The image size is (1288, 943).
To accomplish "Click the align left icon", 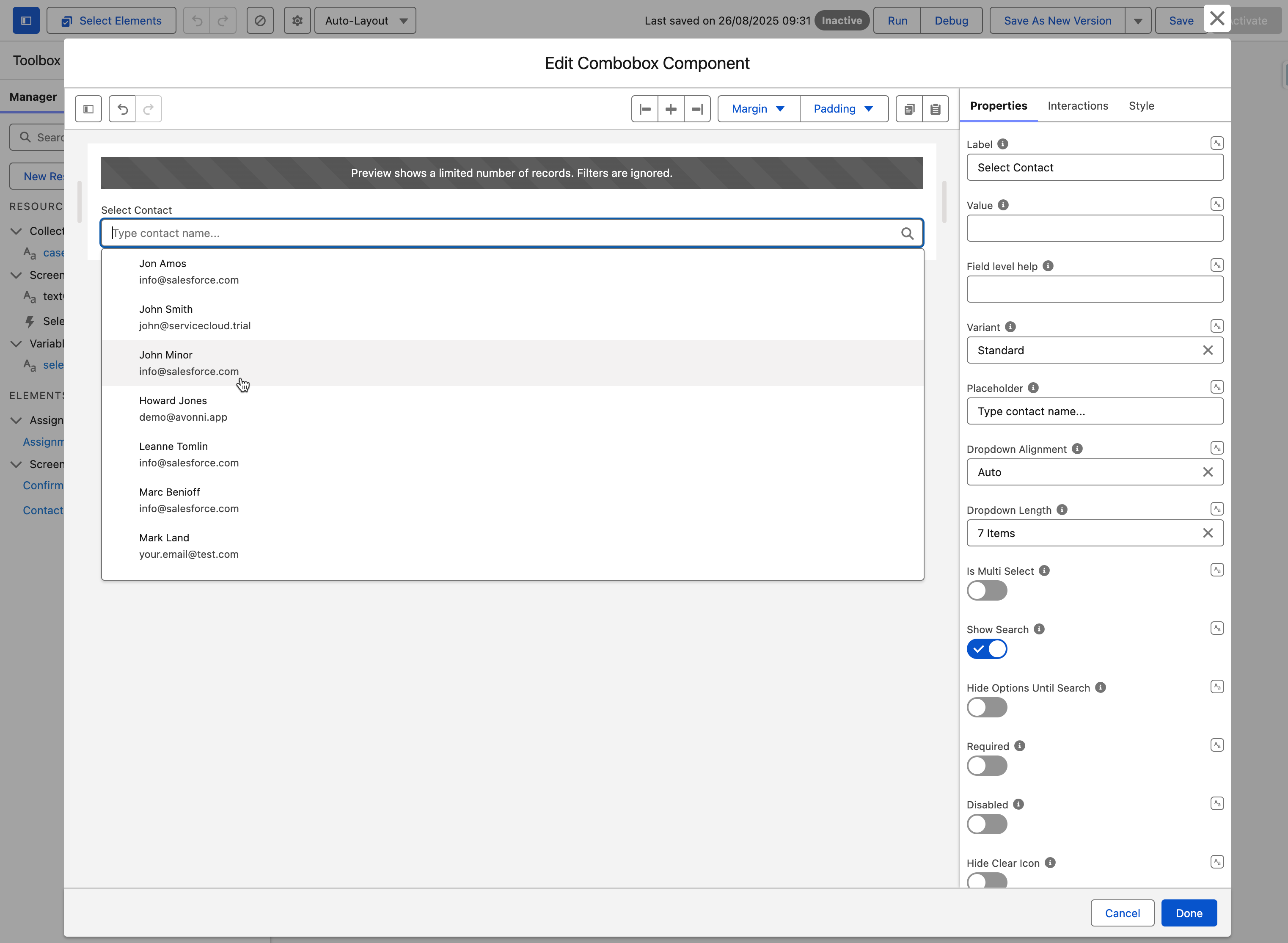I will click(645, 109).
